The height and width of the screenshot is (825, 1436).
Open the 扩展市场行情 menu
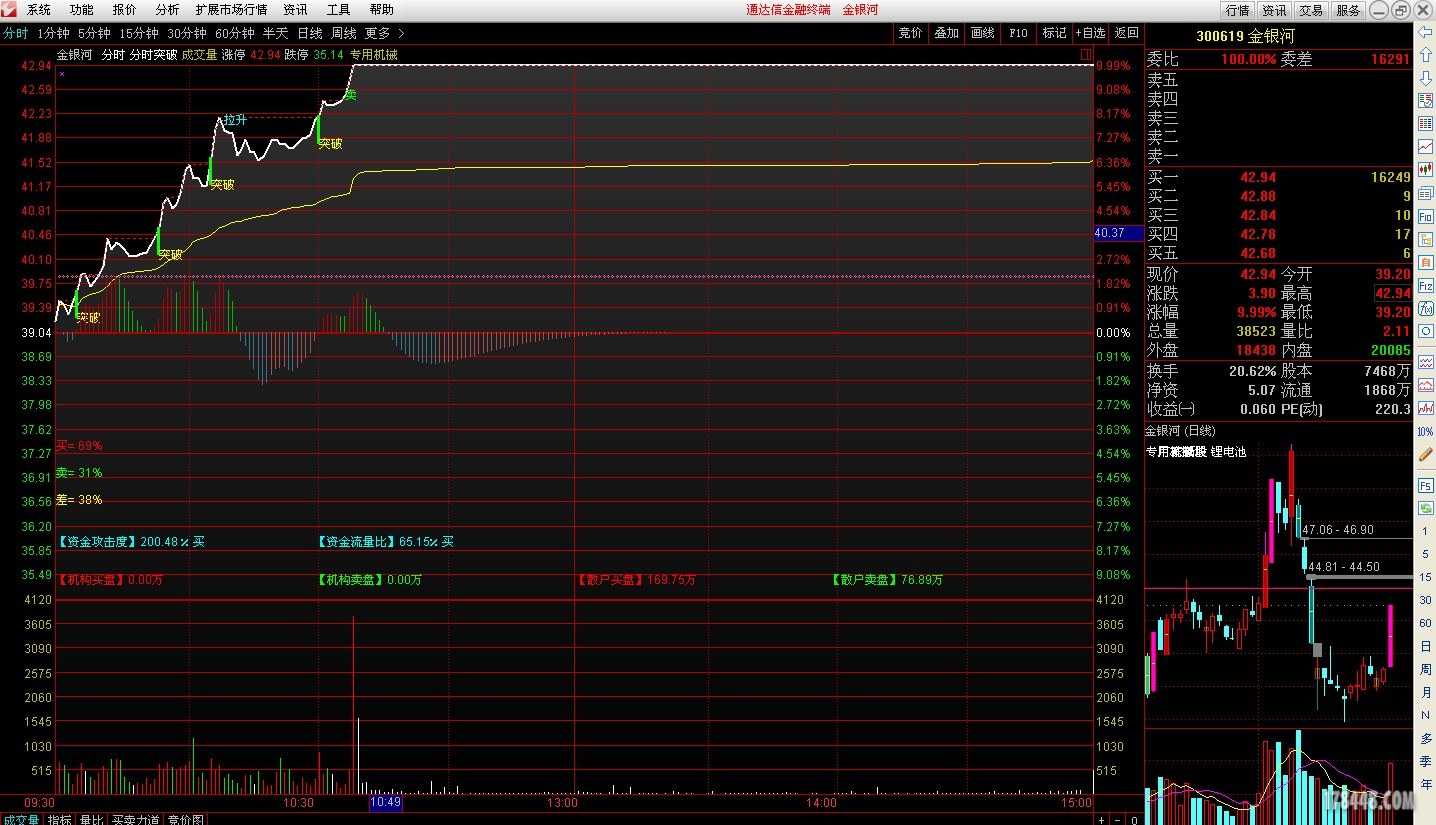tap(232, 10)
